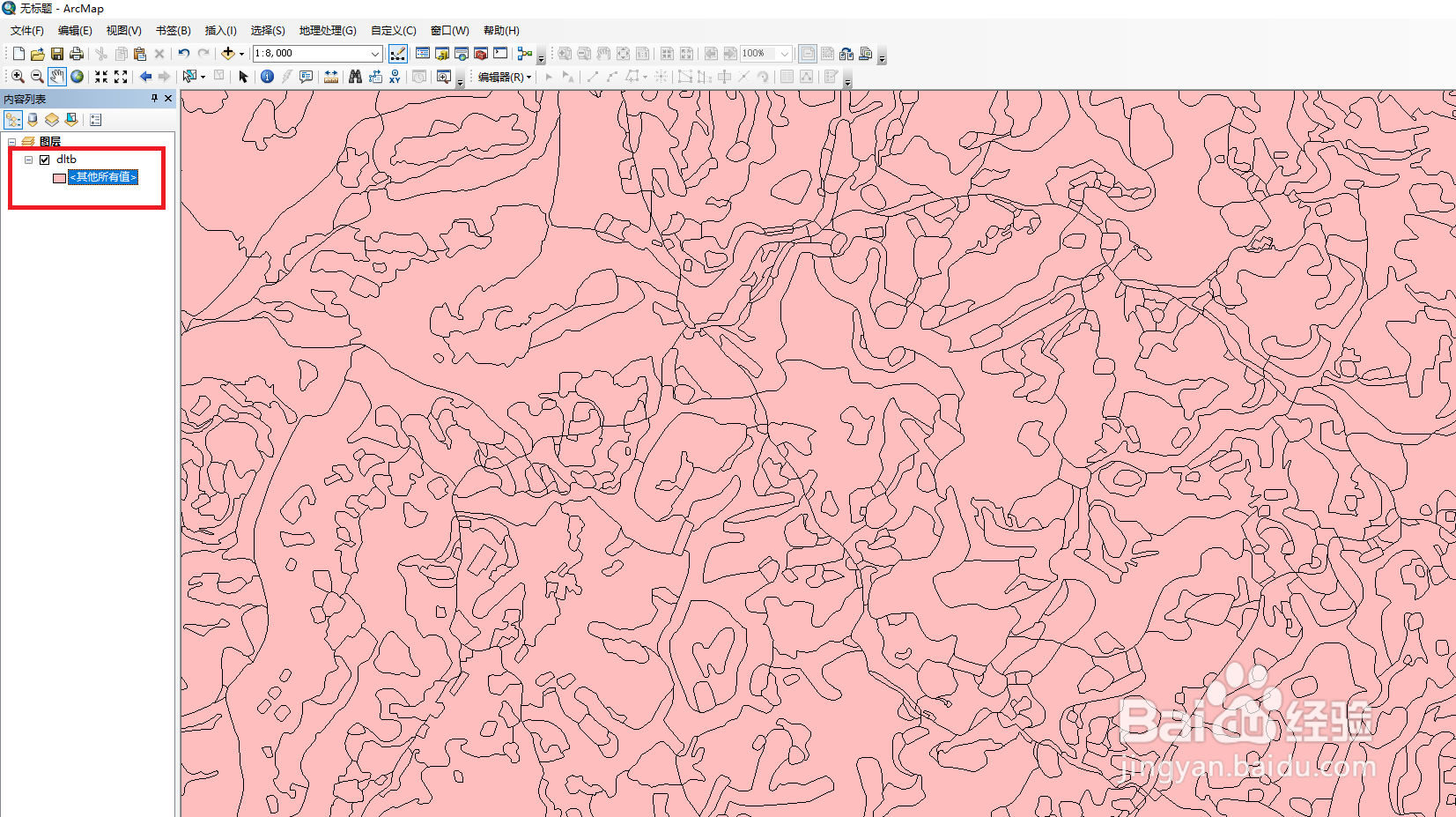
Task: Open the ModelBuilder window icon
Action: tap(525, 54)
